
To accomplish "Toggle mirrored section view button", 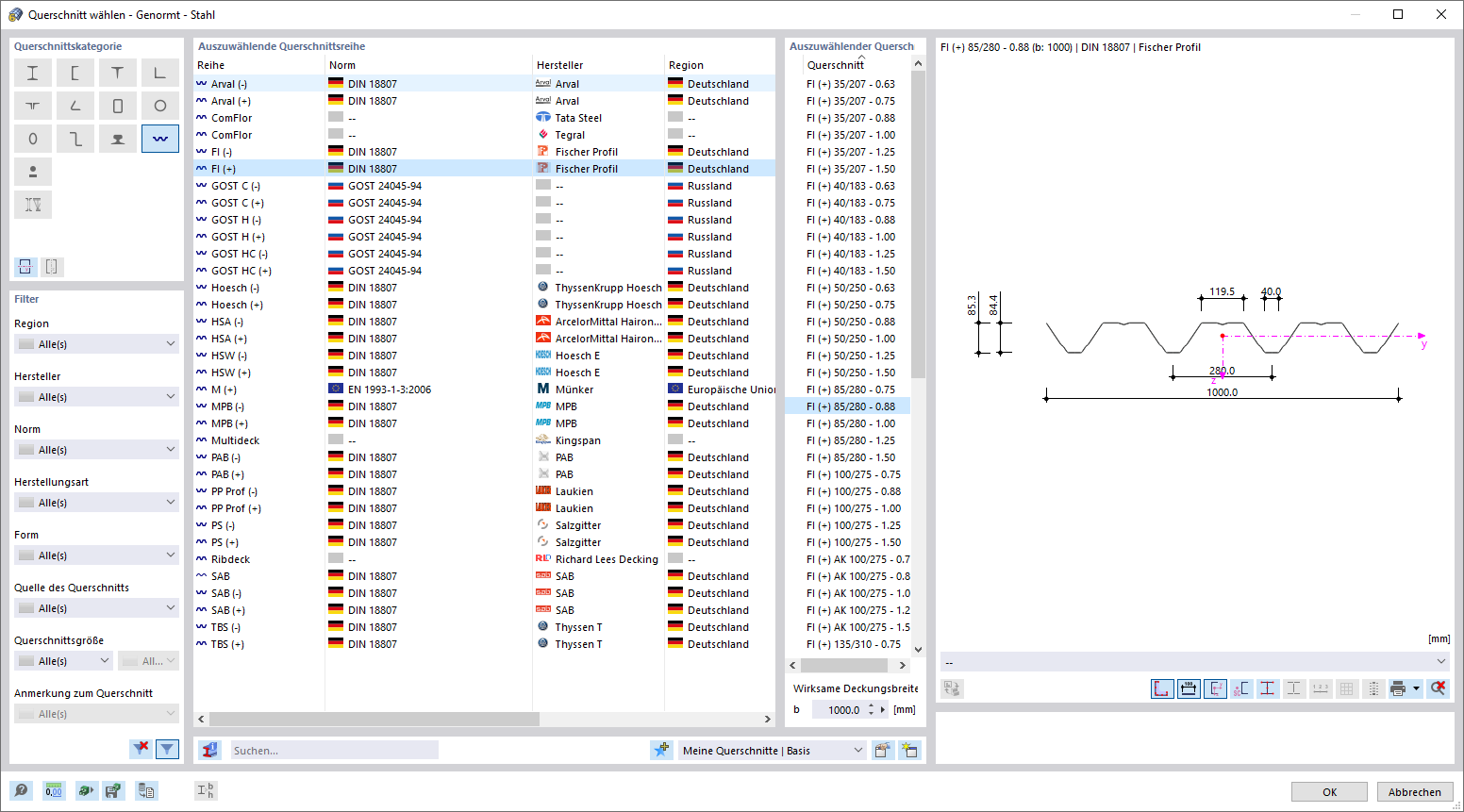I will (x=52, y=267).
